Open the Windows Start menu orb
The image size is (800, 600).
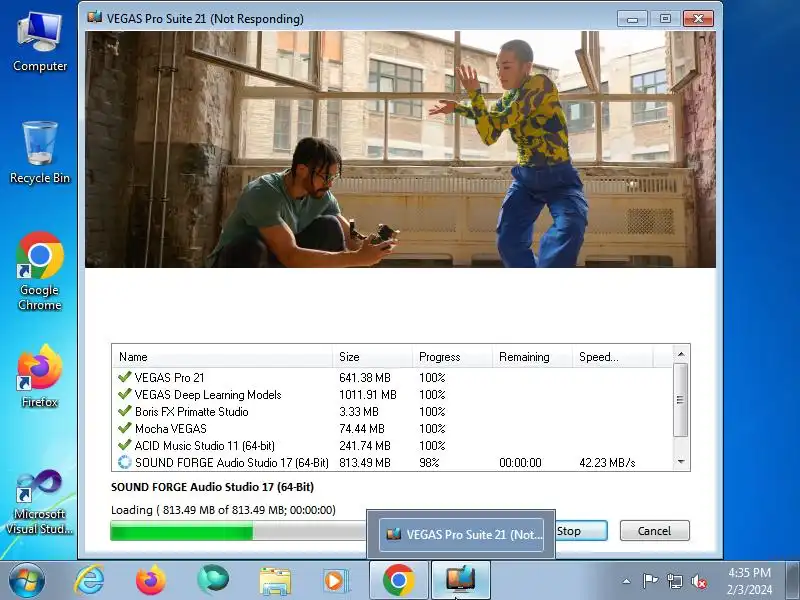26,580
